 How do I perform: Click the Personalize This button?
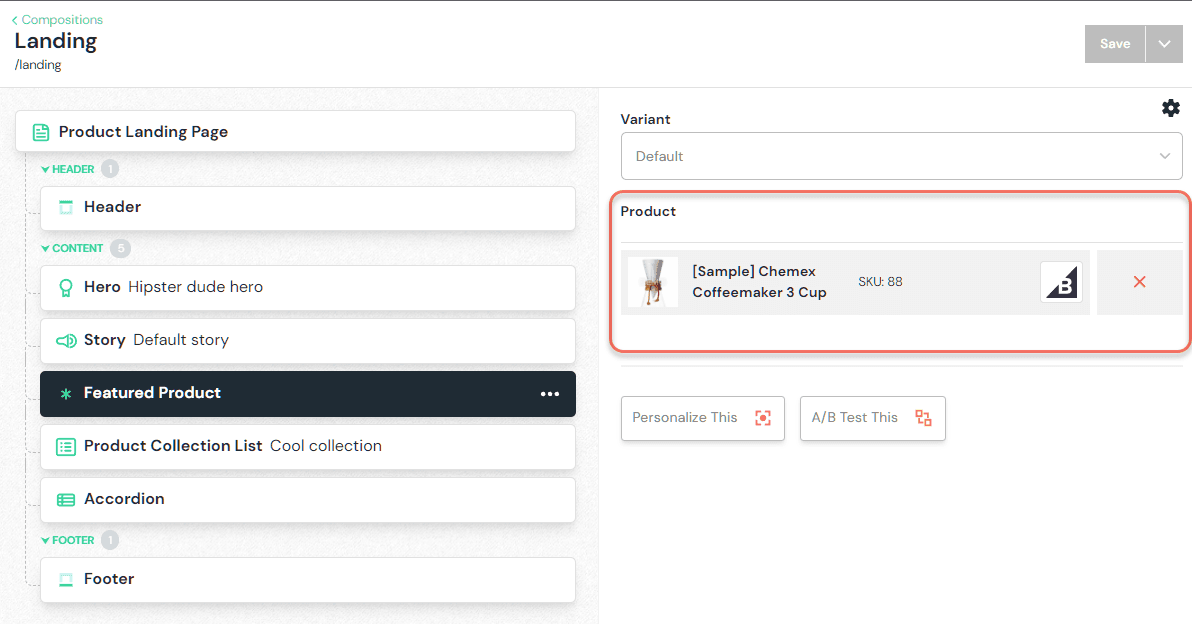tap(702, 418)
